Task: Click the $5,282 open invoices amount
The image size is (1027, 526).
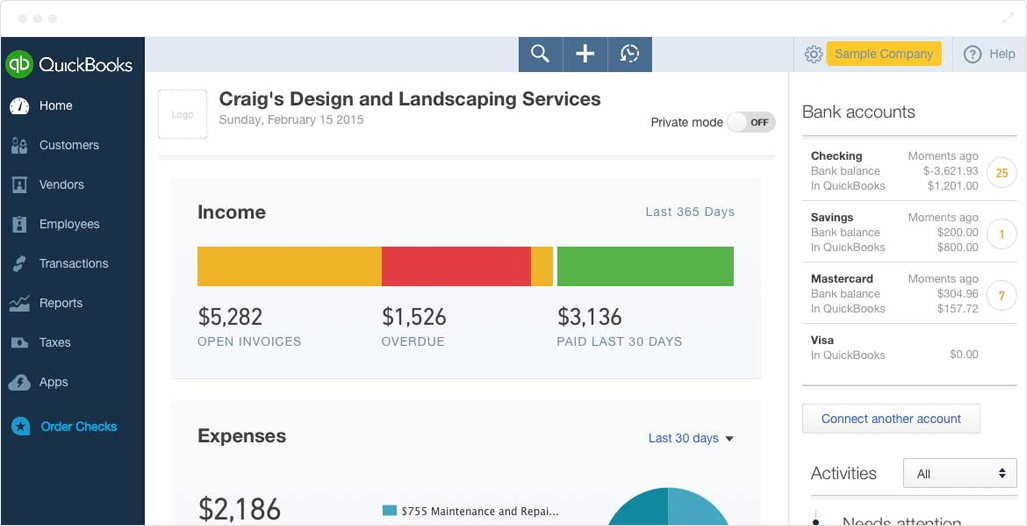Action: pyautogui.click(x=230, y=317)
